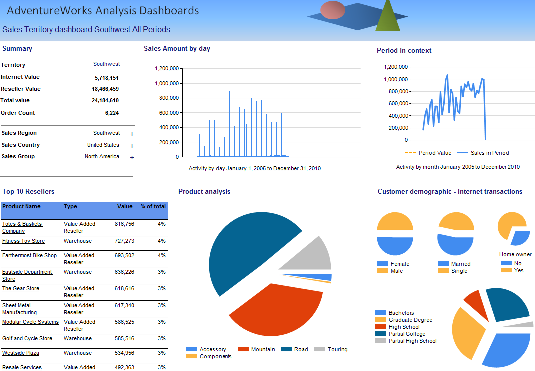Select the Accessory legend swatch

coord(191,349)
